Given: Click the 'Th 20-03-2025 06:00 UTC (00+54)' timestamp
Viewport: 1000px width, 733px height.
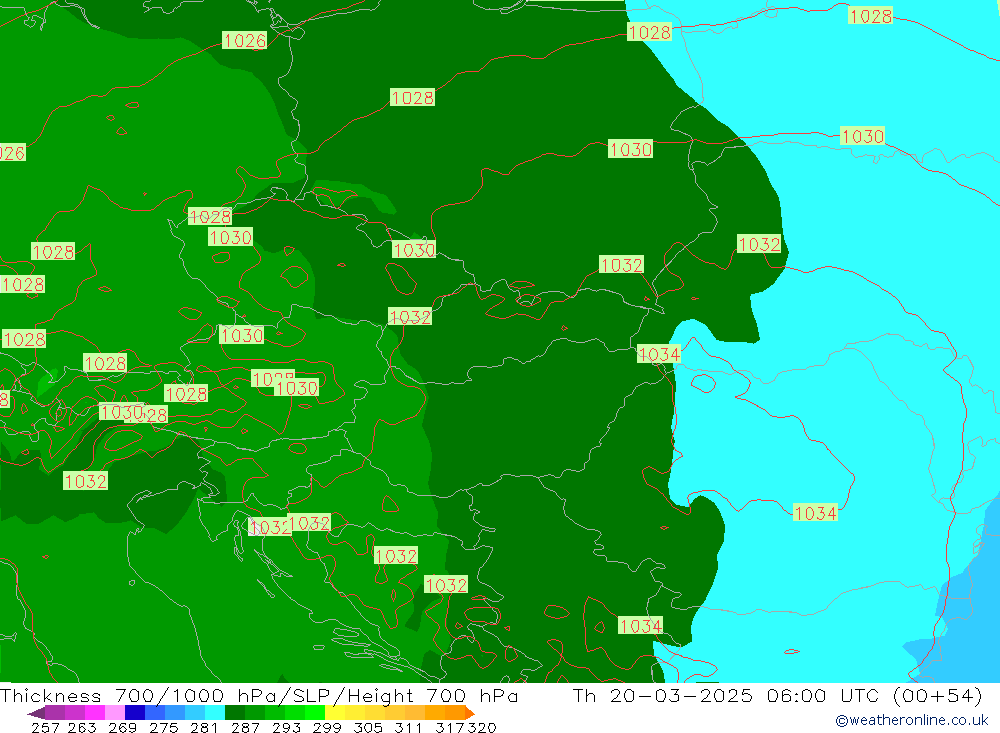Looking at the screenshot, I should coord(777,695).
